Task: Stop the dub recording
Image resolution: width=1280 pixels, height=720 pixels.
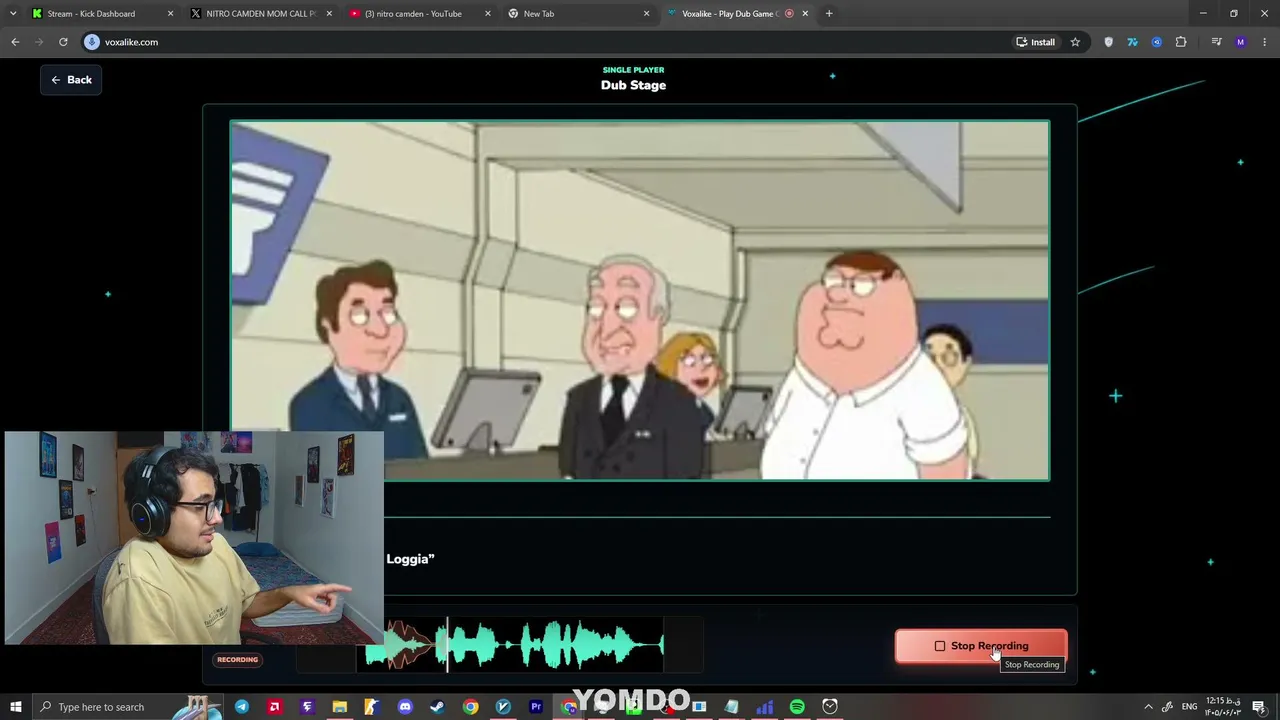Action: 981,646
